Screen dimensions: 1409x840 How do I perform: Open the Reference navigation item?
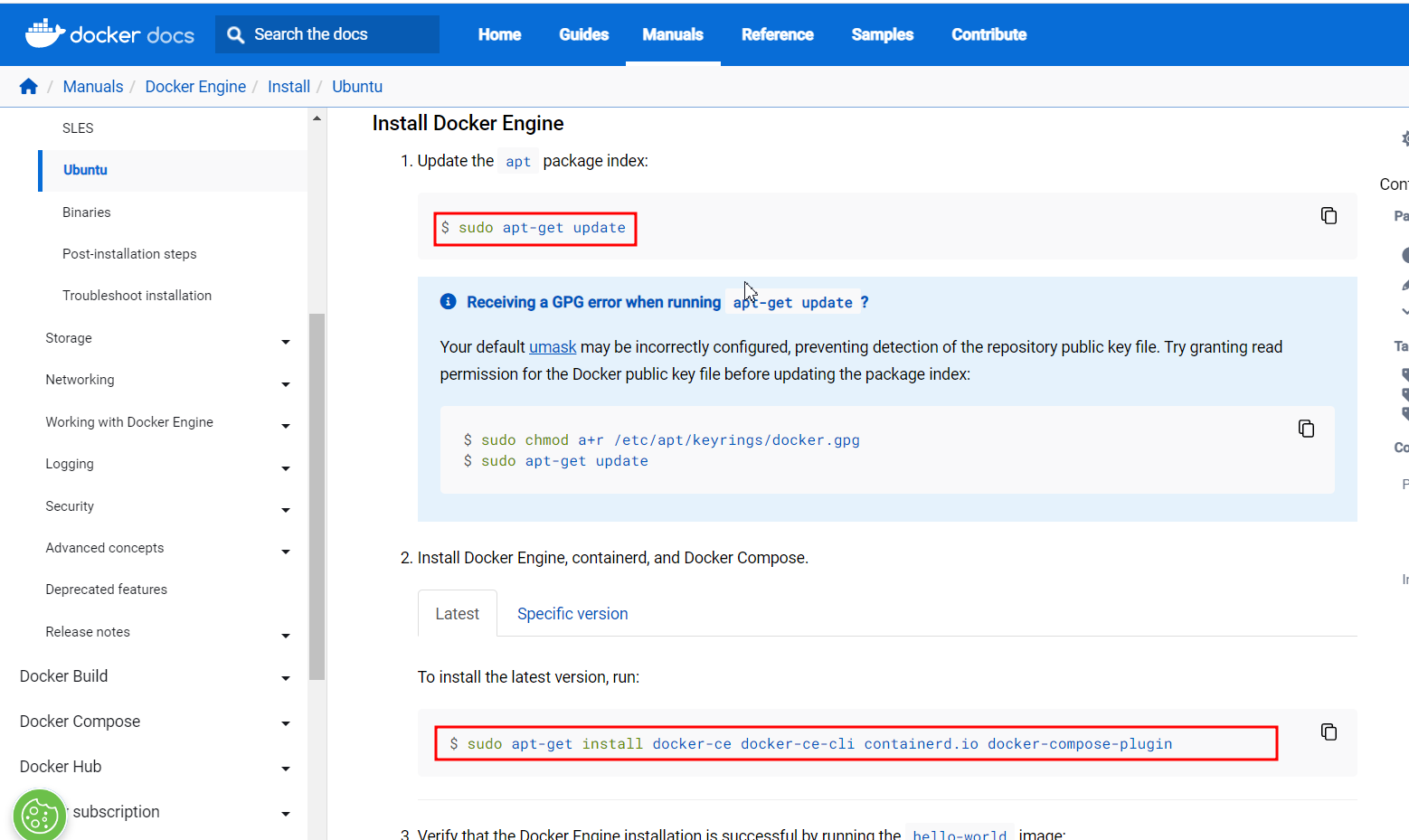click(778, 34)
